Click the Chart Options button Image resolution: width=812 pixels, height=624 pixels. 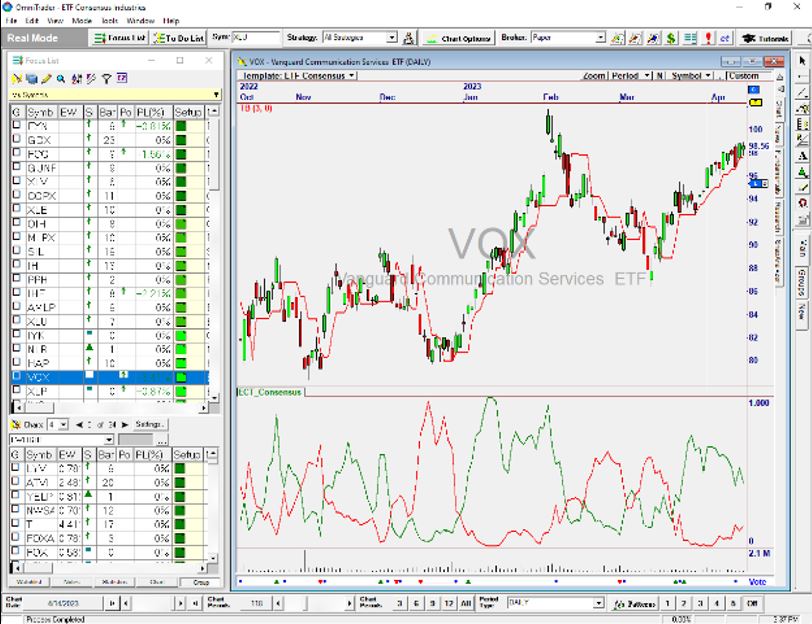tap(459, 38)
